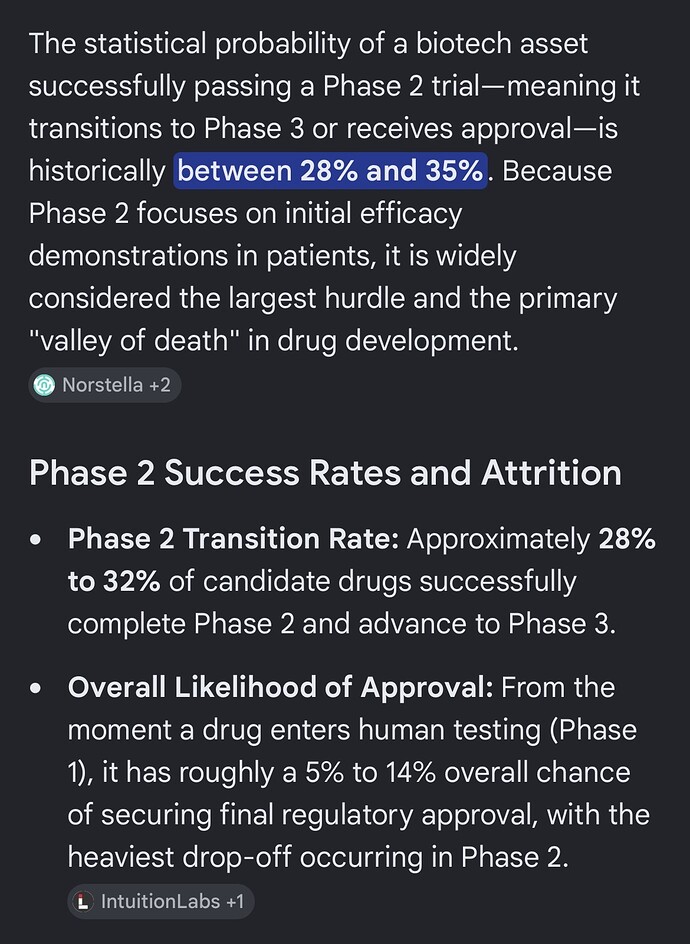Expand the +2 additional sources count
The image size is (690, 944).
click(x=160, y=385)
